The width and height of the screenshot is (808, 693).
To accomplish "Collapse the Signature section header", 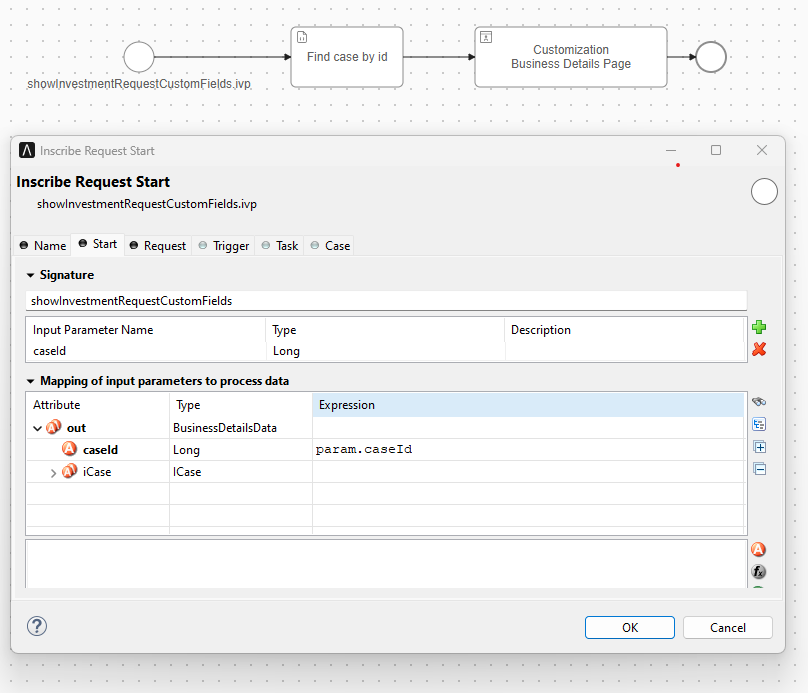I will 30,274.
